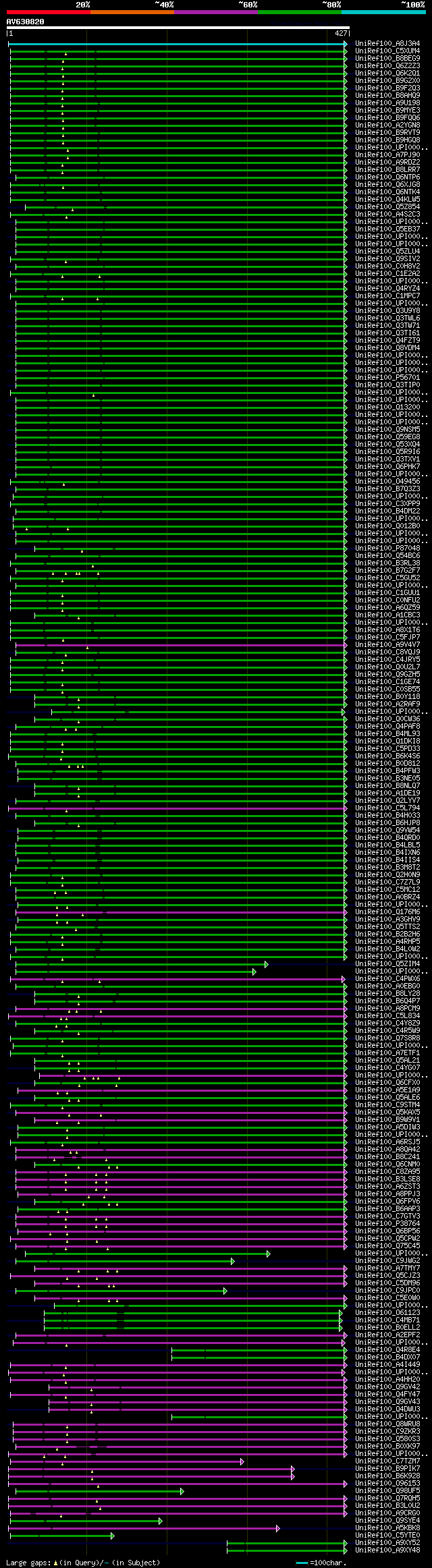Select the UniRef100_A3GHV9 label

(x=387, y=920)
